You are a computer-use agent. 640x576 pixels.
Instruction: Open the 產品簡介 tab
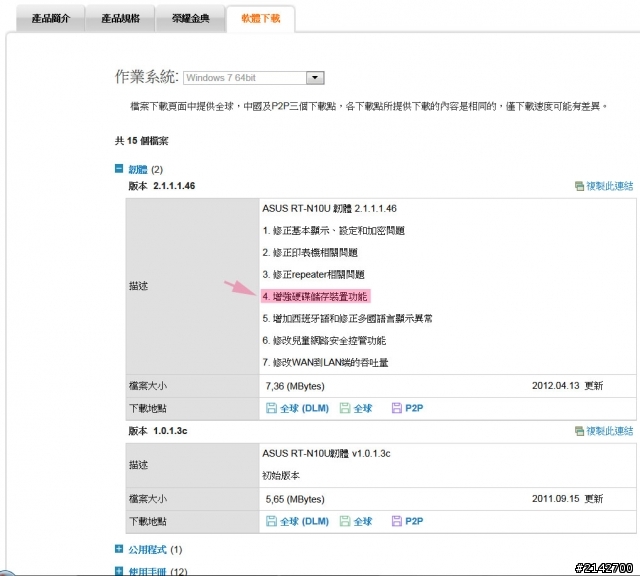(x=51, y=18)
